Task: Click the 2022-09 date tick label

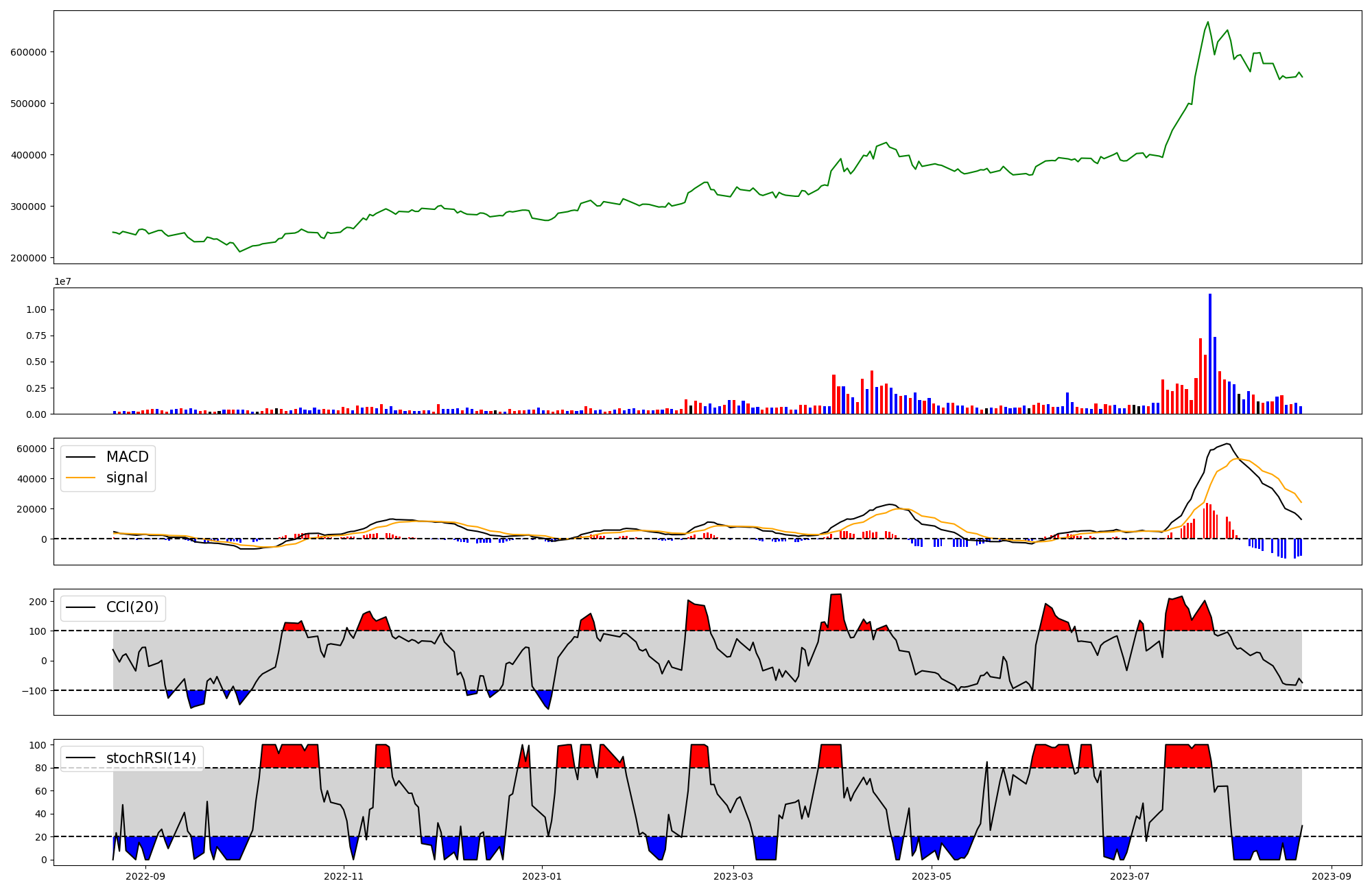Action: click(145, 876)
